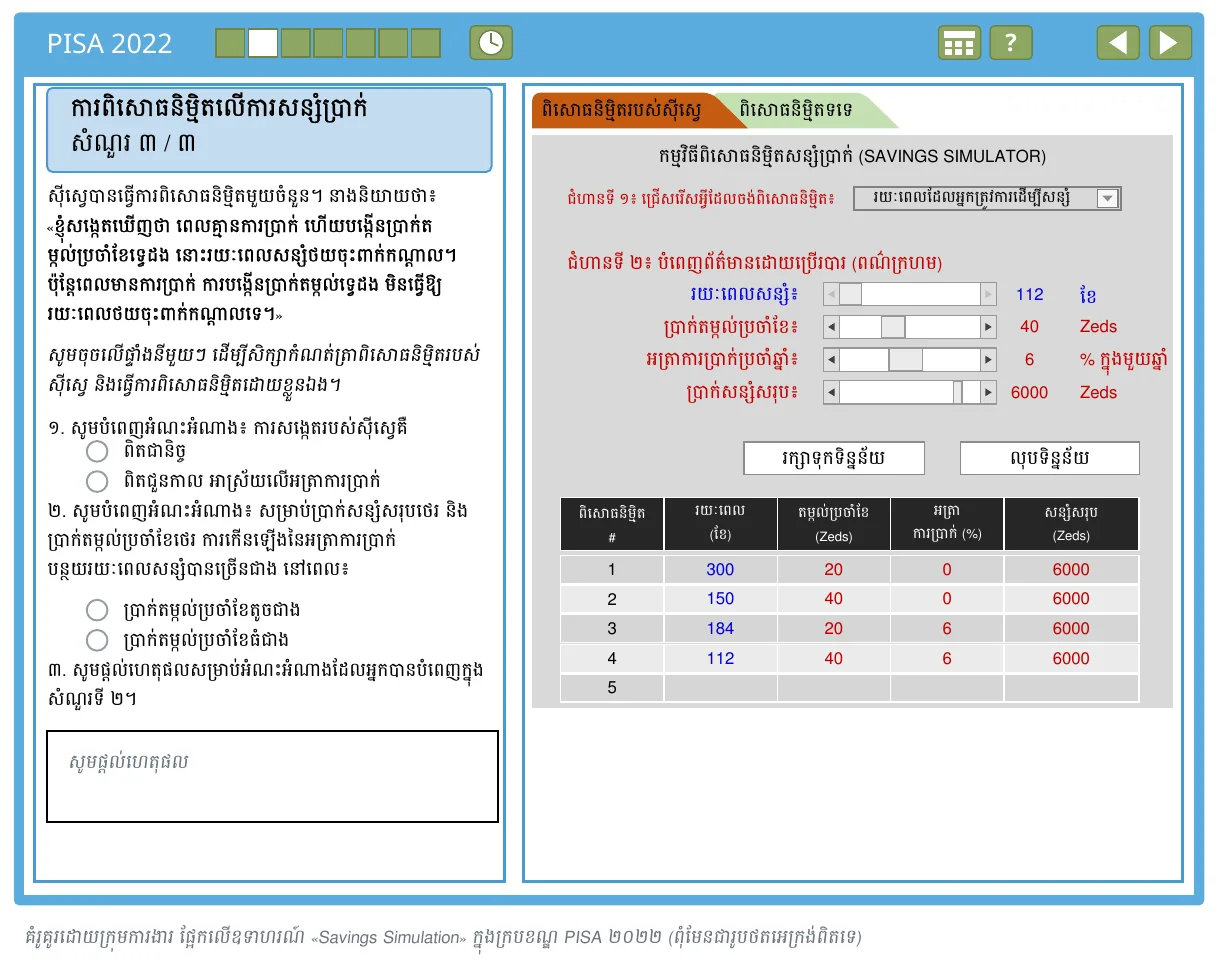Click the reasoning text input box

point(272,776)
